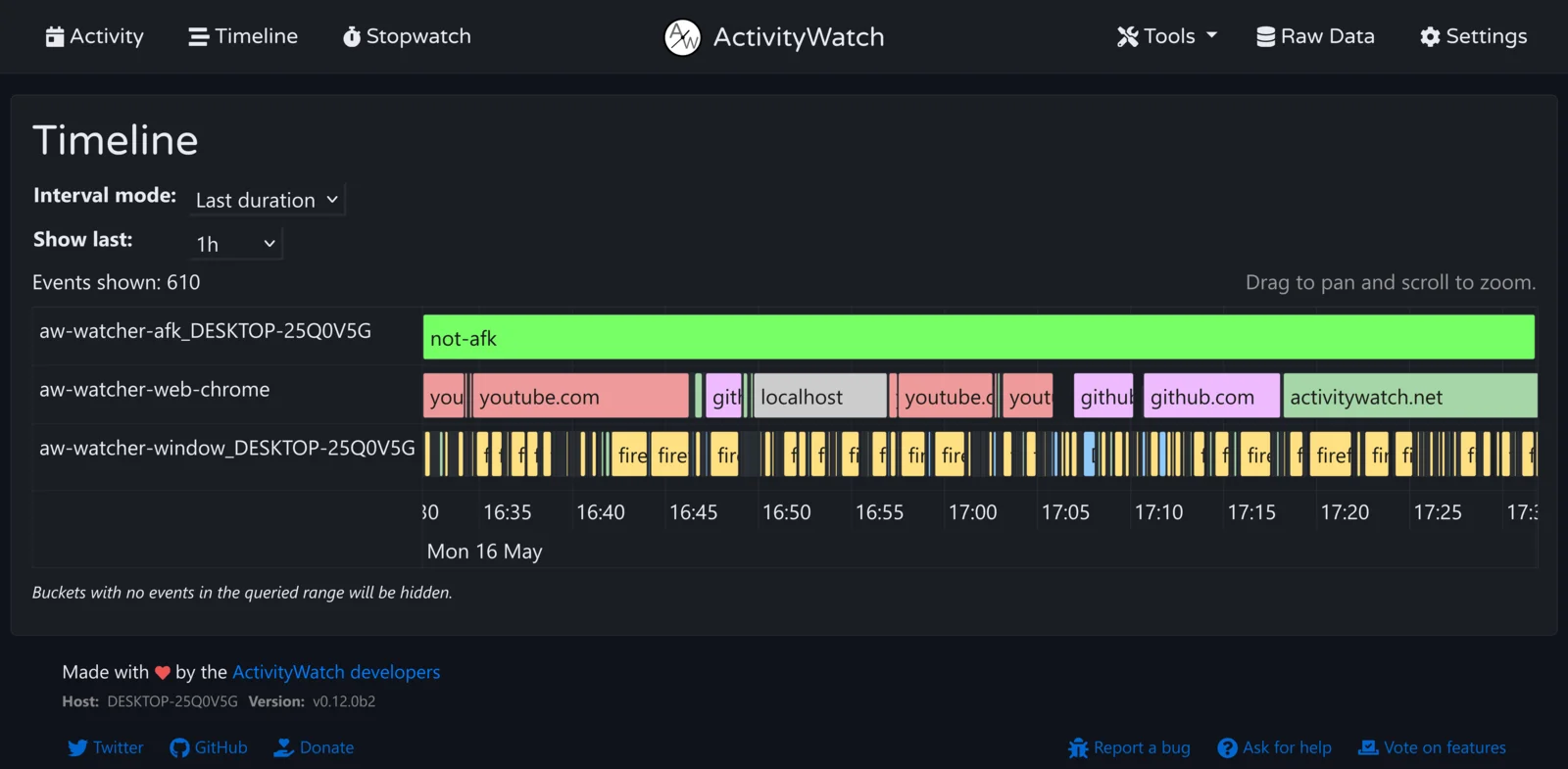Viewport: 1568px width, 769px height.
Task: Open the Vote on features link
Action: click(1432, 748)
